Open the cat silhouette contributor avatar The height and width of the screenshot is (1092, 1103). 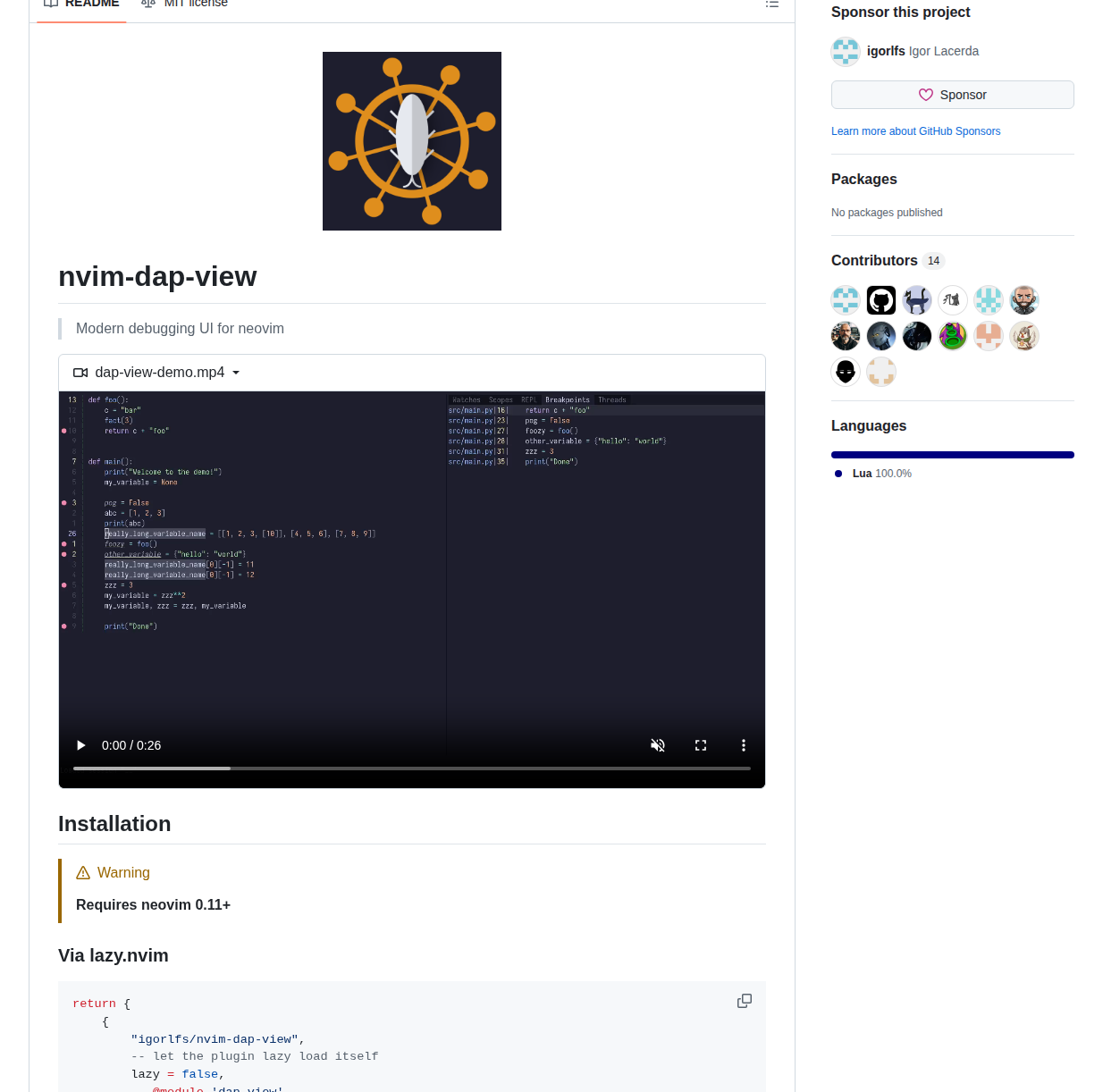tap(917, 300)
